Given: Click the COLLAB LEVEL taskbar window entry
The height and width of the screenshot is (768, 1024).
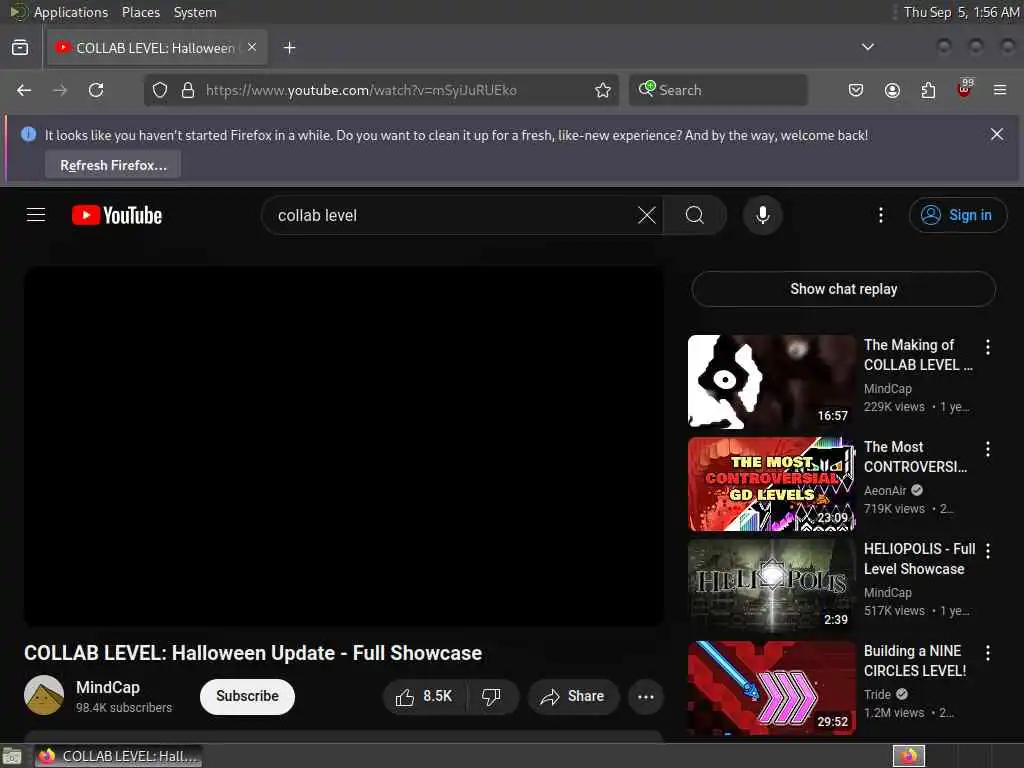Looking at the screenshot, I should click(x=118, y=756).
